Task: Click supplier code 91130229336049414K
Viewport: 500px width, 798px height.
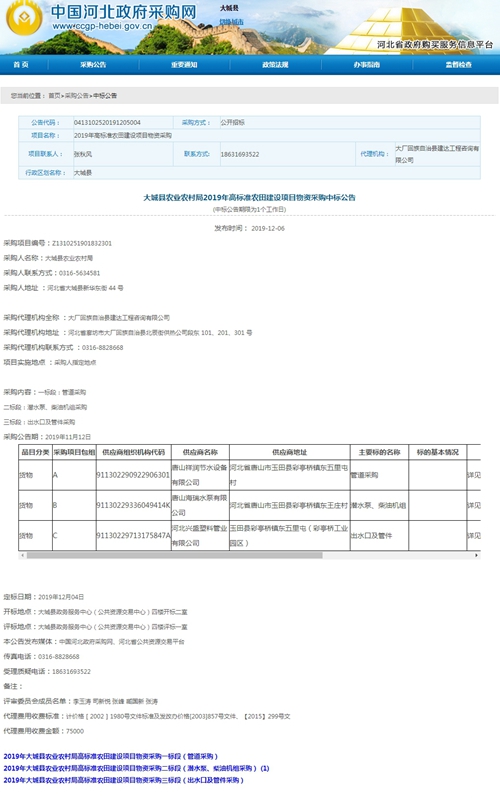Action: 133,505
